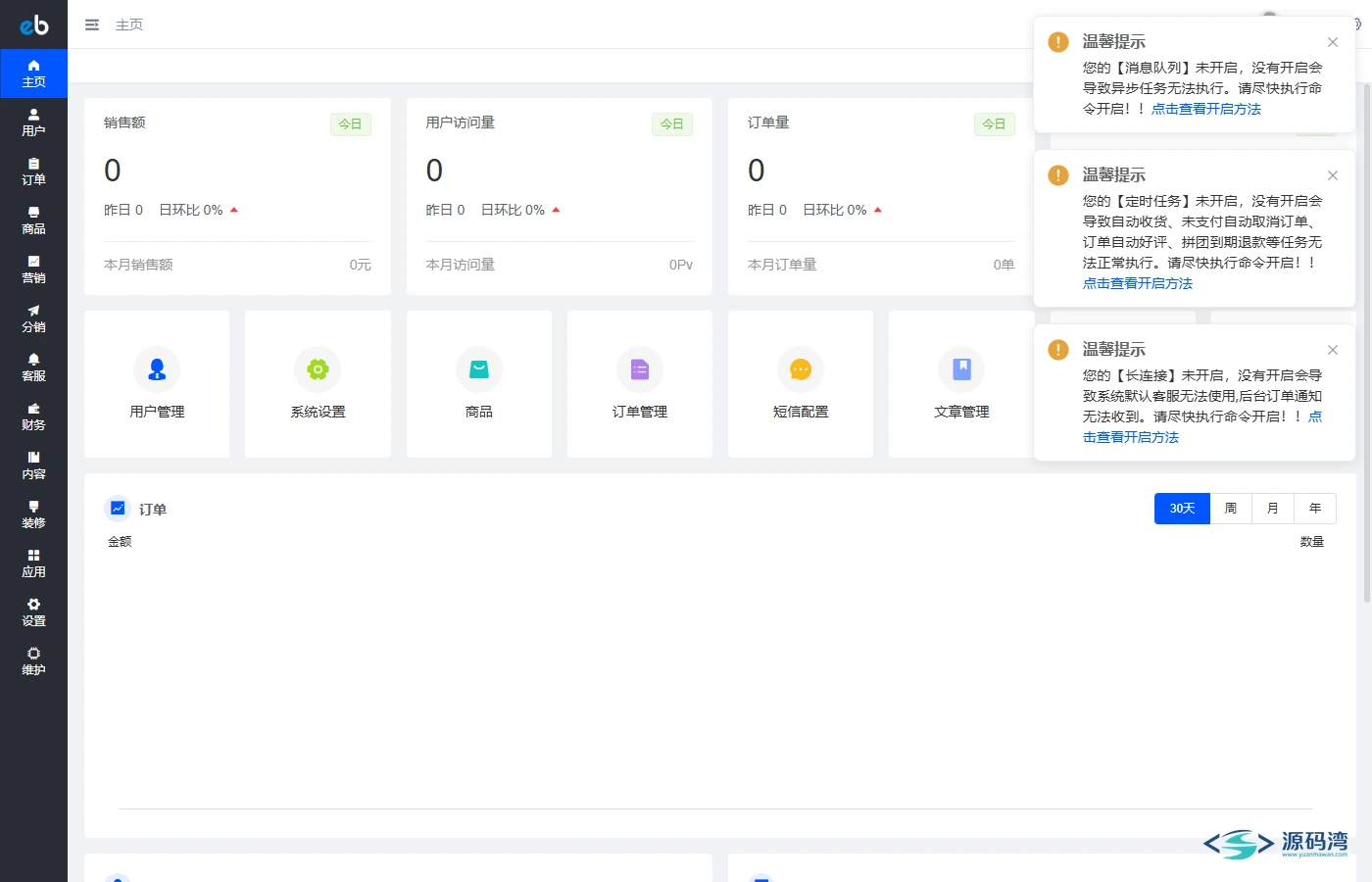Click the 订单 chart title icon
The height and width of the screenshot is (882, 1372).
[x=118, y=509]
